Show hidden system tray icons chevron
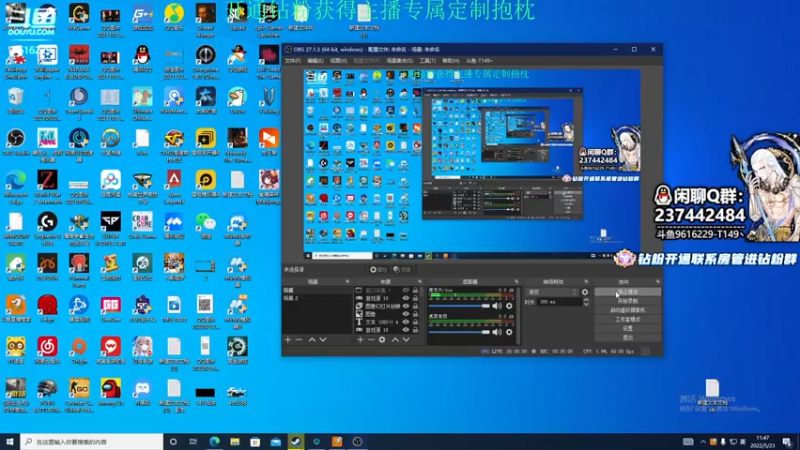Viewport: 800px width, 450px height. [x=703, y=442]
